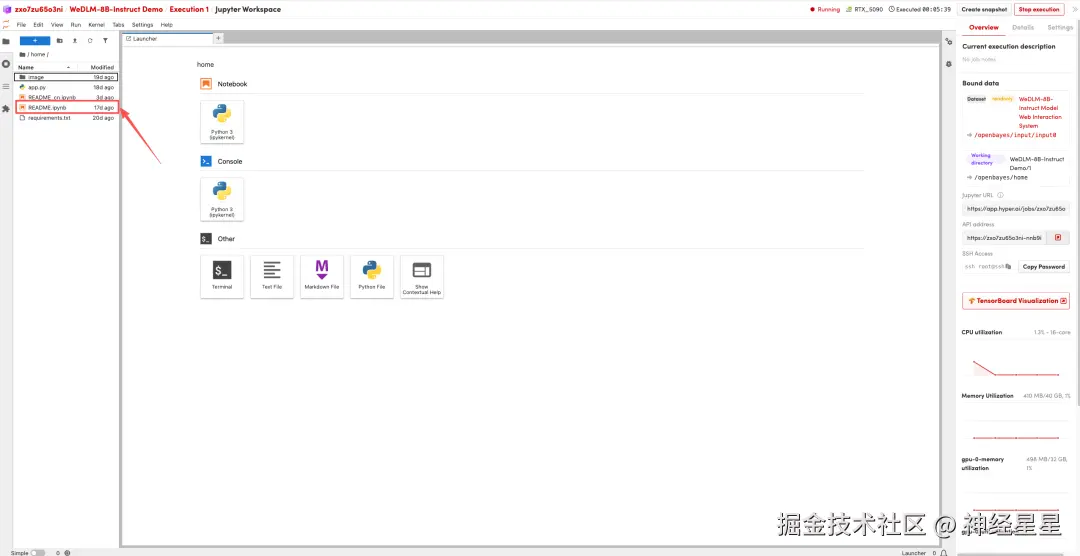Open the Settings menu in menu bar
Image resolution: width=1080 pixels, height=556 pixels.
tap(143, 25)
